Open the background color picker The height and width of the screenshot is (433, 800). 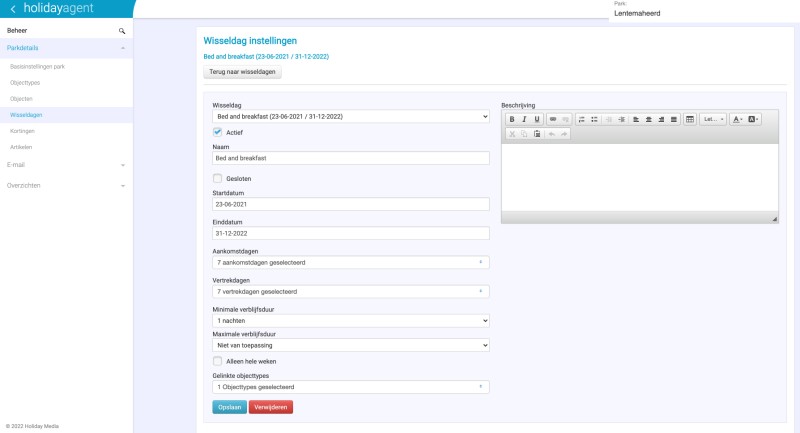[x=753, y=119]
